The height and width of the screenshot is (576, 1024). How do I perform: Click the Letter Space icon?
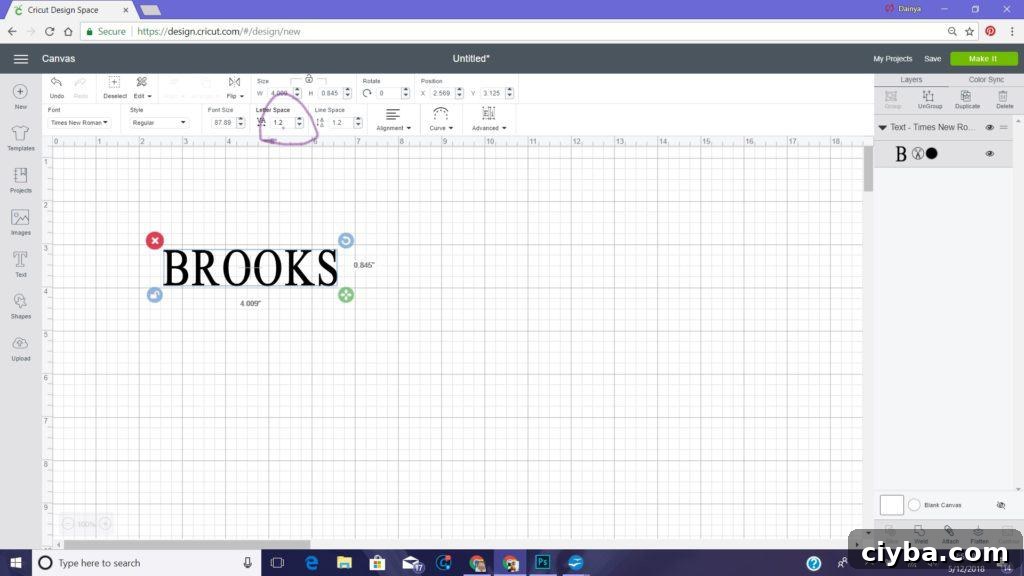[x=261, y=122]
